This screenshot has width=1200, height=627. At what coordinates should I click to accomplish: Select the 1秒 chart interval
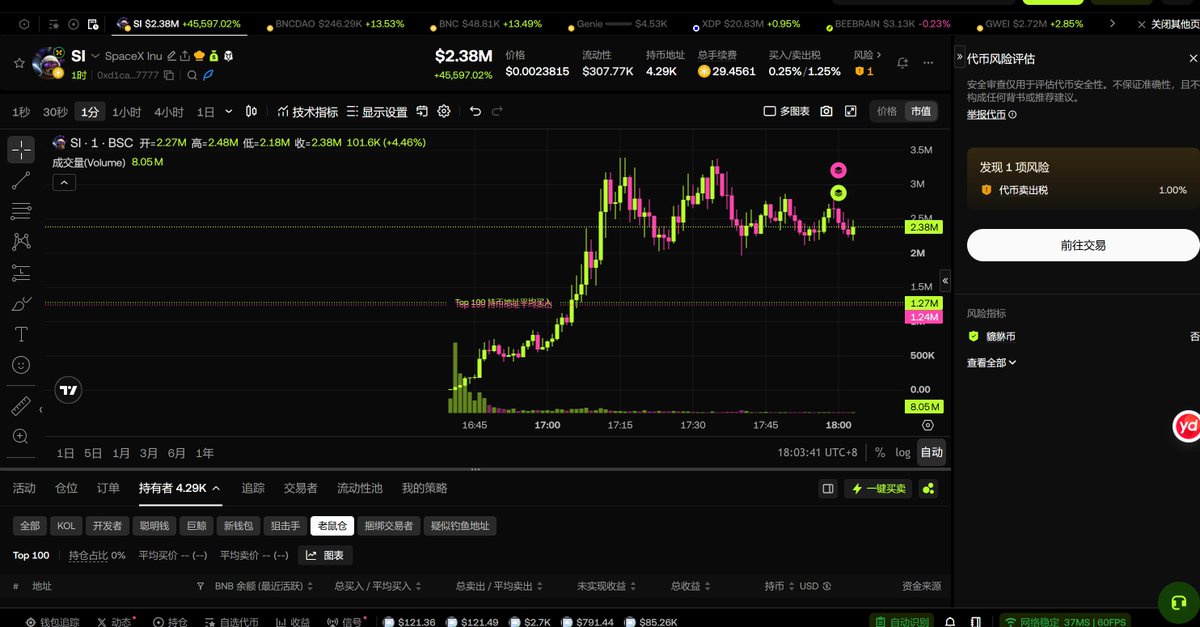pos(21,111)
